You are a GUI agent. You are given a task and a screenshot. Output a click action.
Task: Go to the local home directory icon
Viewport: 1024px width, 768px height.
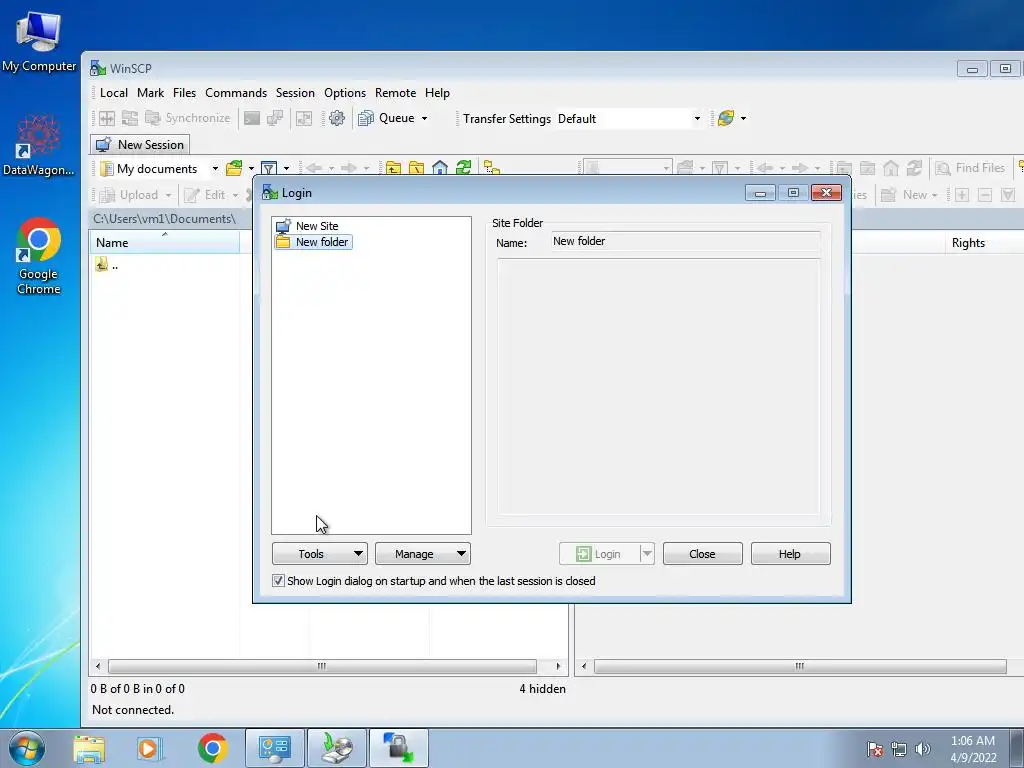[x=440, y=168]
